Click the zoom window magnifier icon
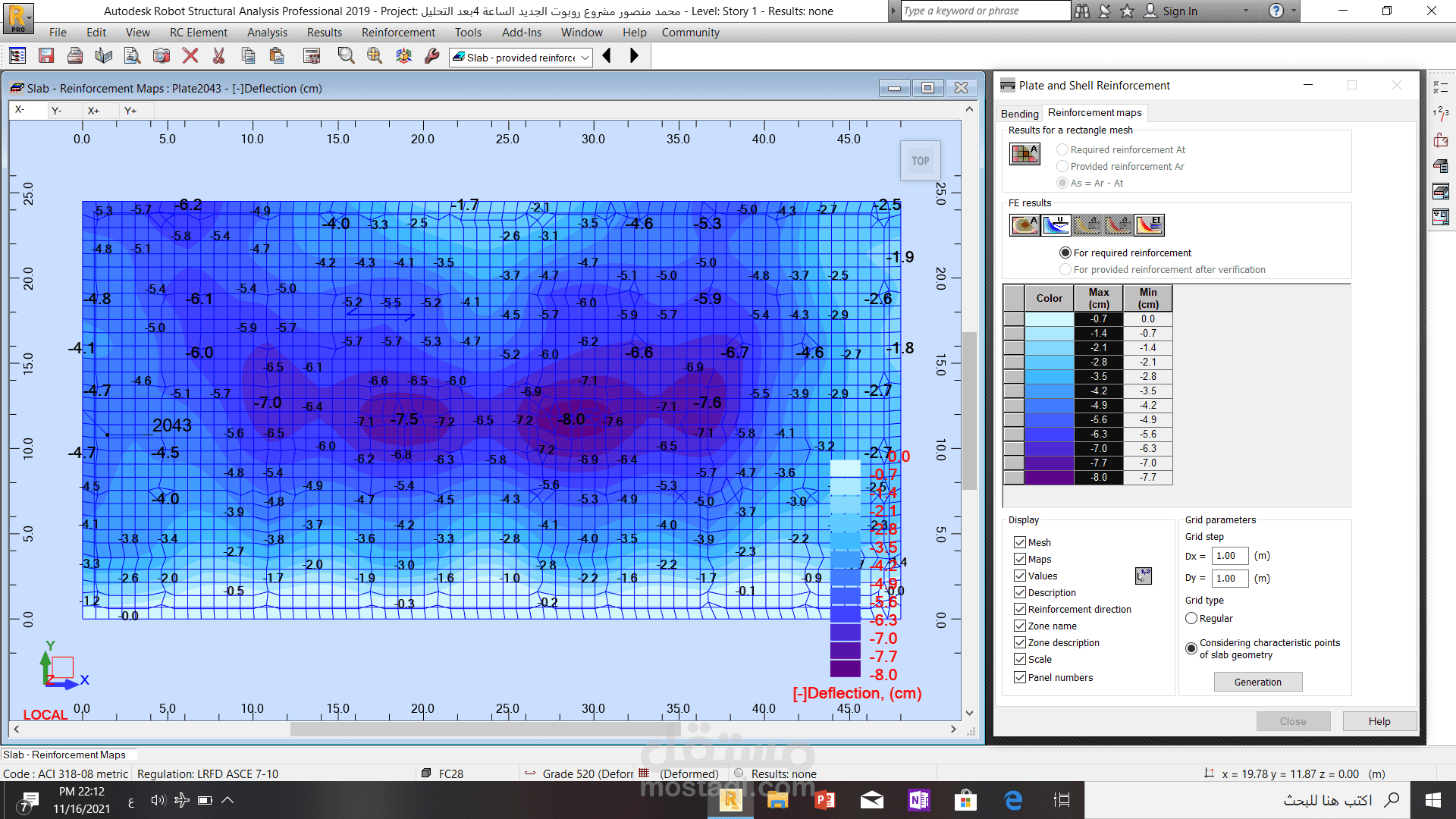The width and height of the screenshot is (1456, 819). (346, 56)
